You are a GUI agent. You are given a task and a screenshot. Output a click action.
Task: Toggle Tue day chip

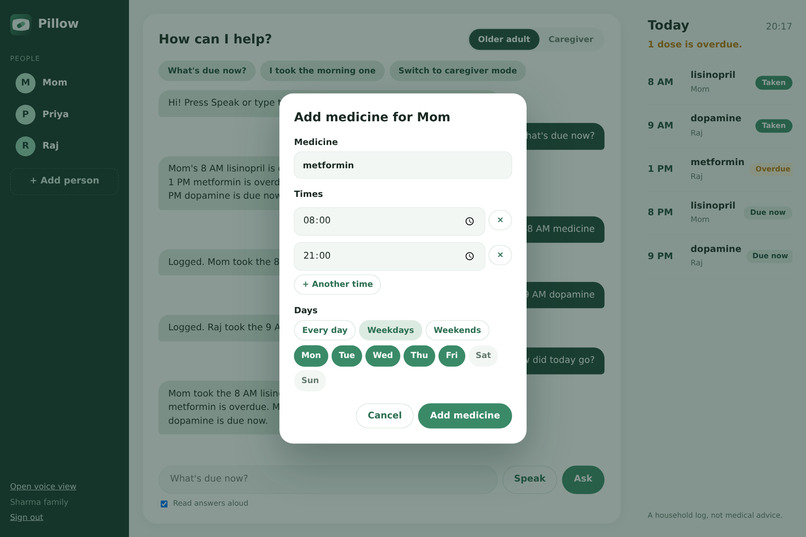346,356
